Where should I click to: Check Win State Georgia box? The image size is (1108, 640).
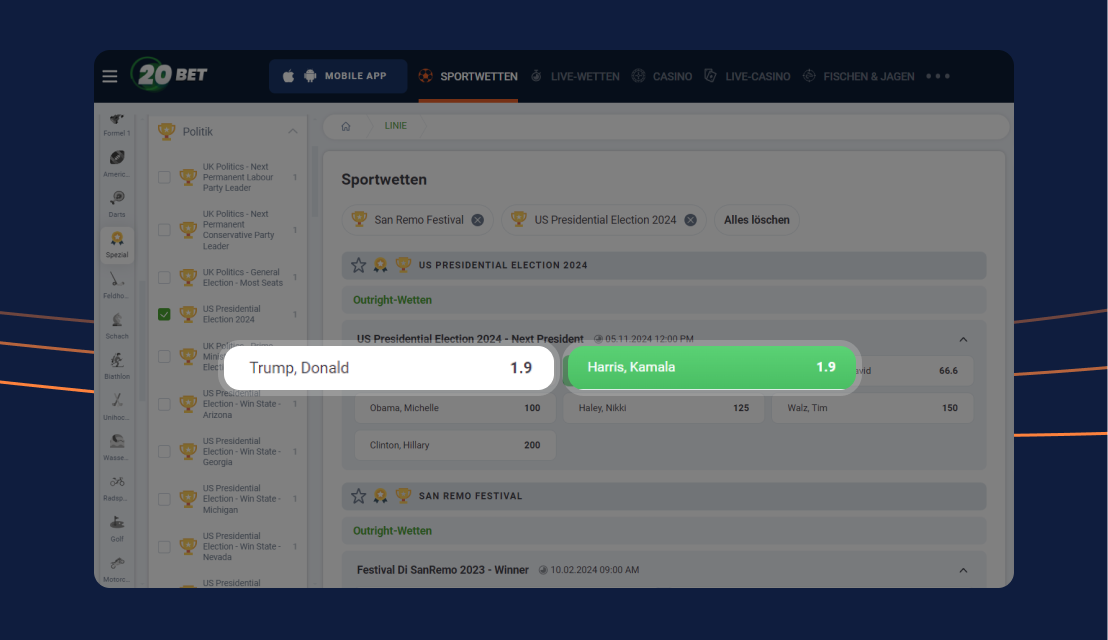click(x=164, y=451)
